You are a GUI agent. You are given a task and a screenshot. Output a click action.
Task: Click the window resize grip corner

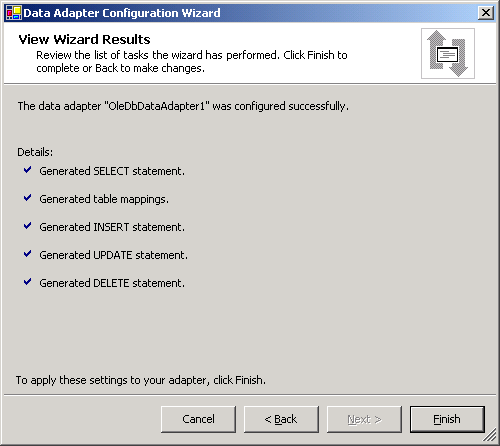click(489, 435)
